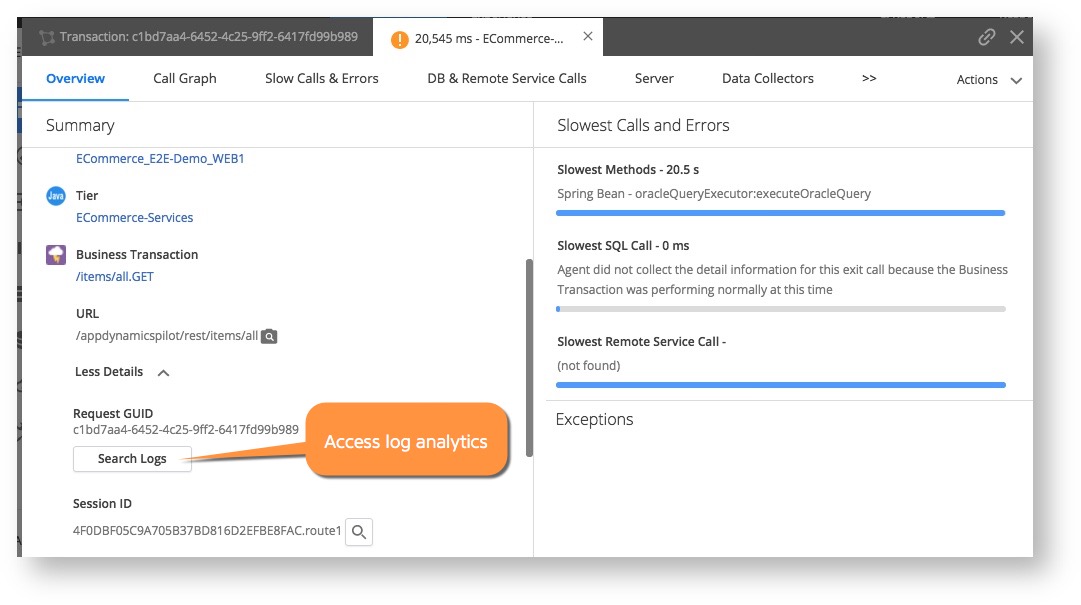Close the snapshot dialog with the X icon
Screen dimensions: 1081x605
pos(1017,37)
